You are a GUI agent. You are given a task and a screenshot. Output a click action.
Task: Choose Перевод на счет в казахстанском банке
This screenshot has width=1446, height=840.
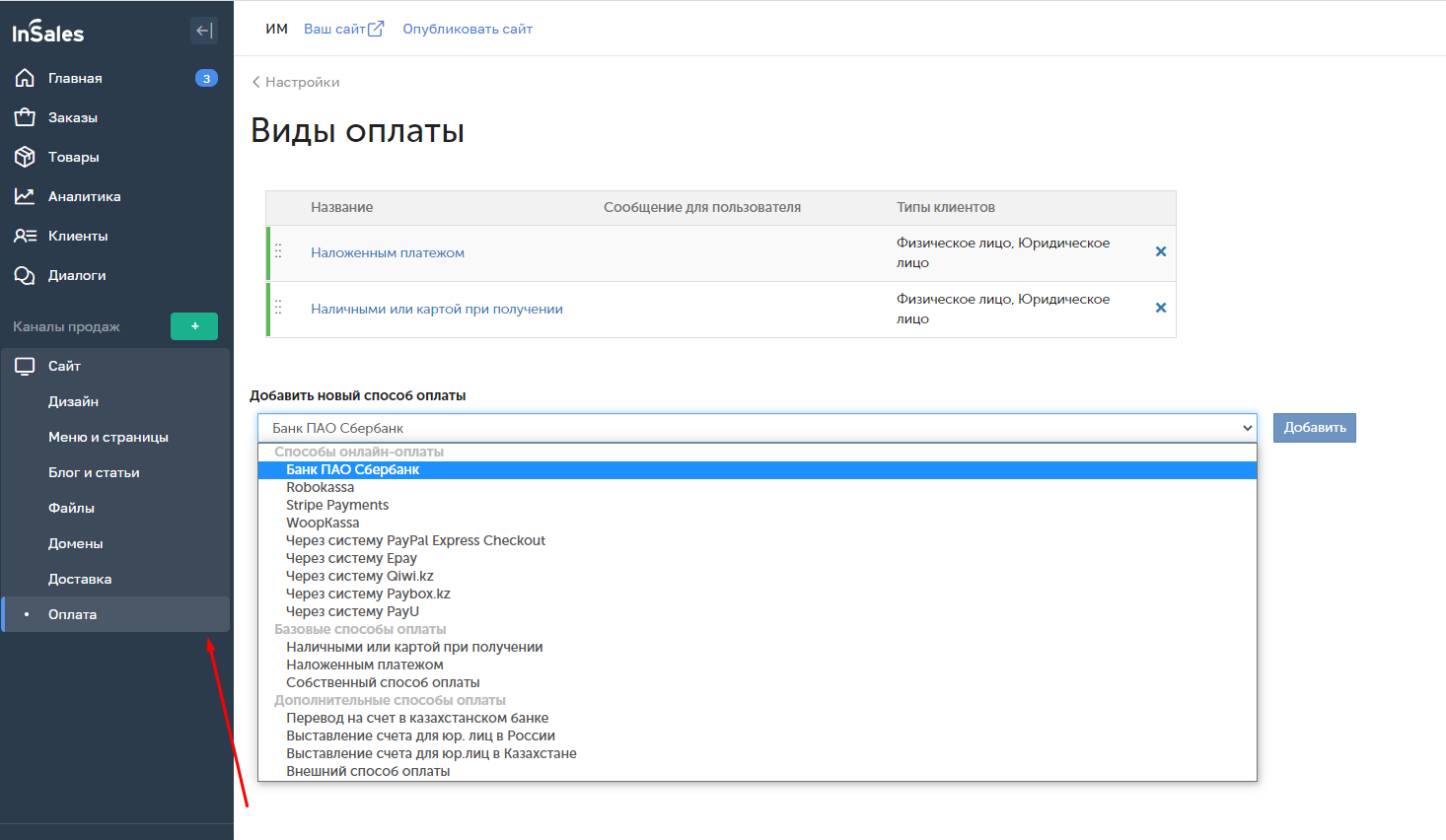(x=758, y=718)
